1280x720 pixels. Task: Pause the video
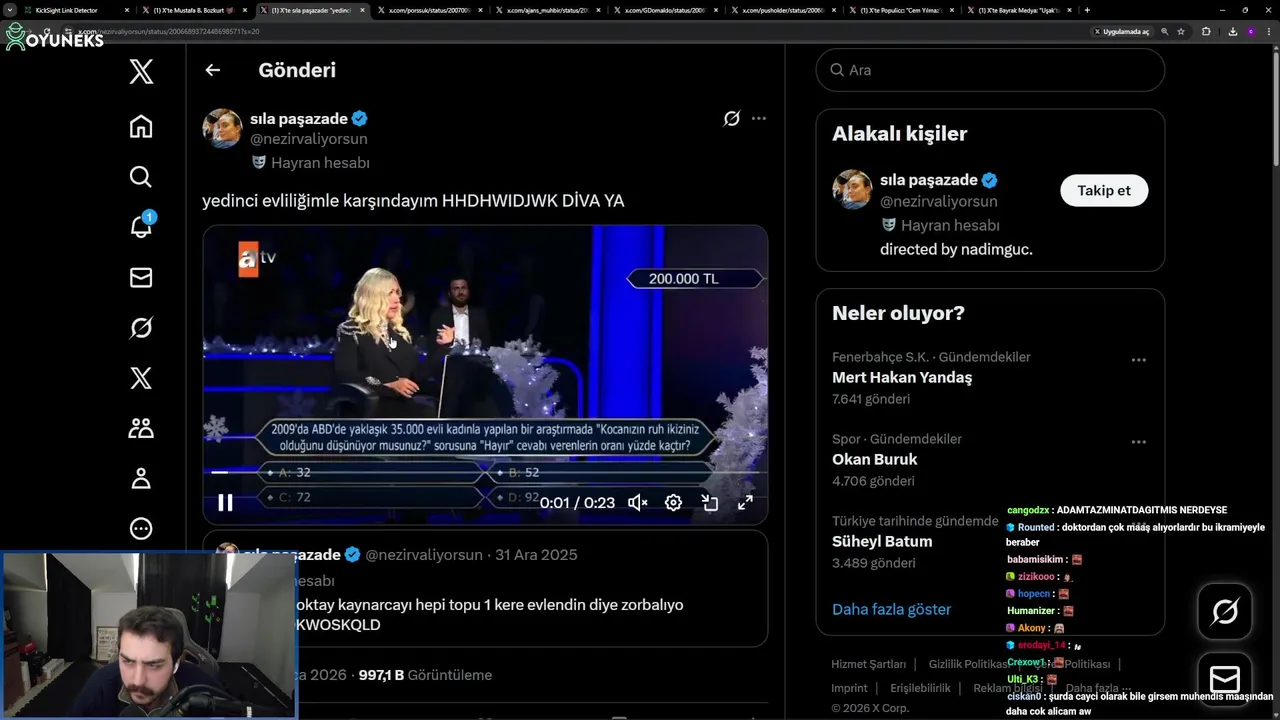[x=225, y=503]
